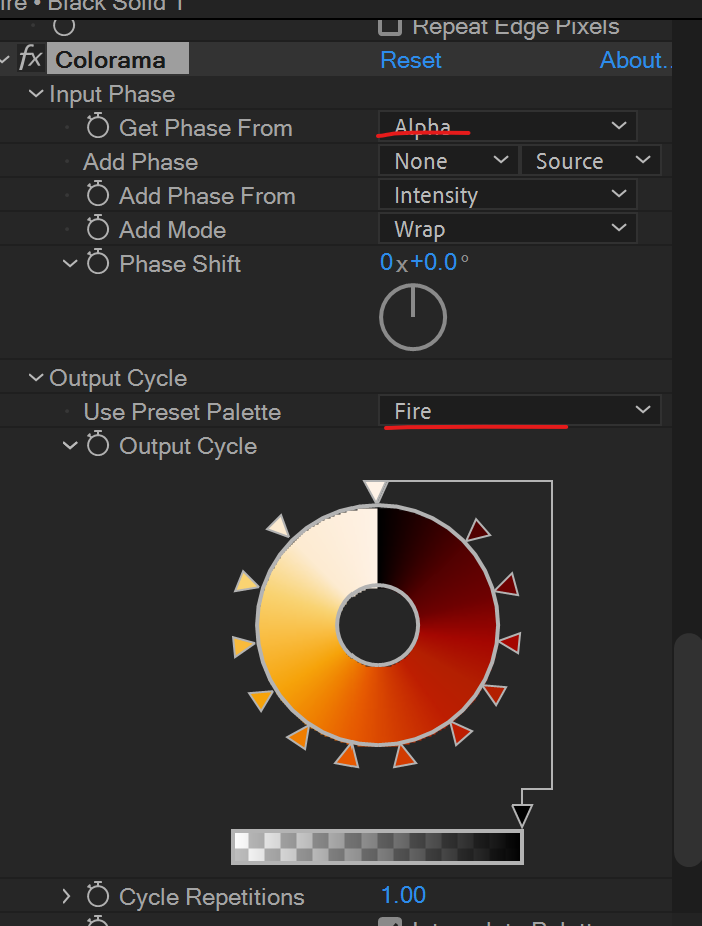Toggle the Colorama fx effect switch
Viewport: 702px width, 926px height.
pos(30,59)
